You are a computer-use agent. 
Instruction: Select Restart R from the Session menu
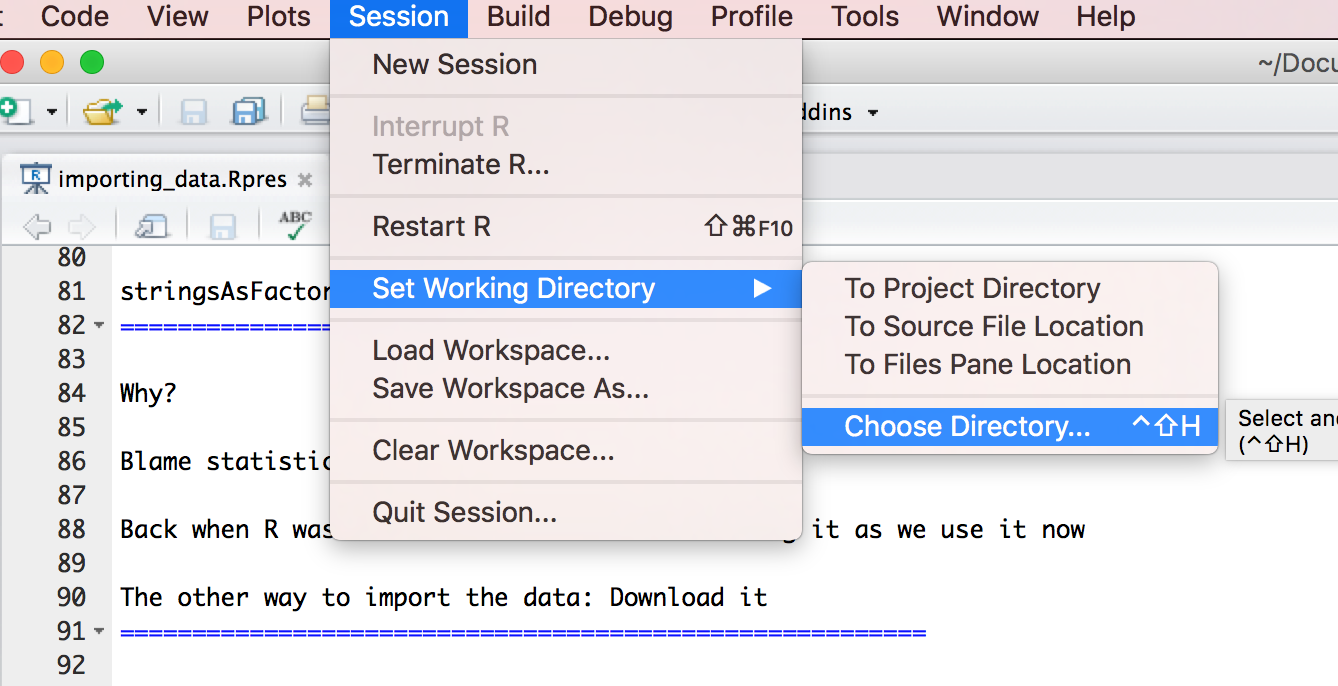[x=431, y=226]
